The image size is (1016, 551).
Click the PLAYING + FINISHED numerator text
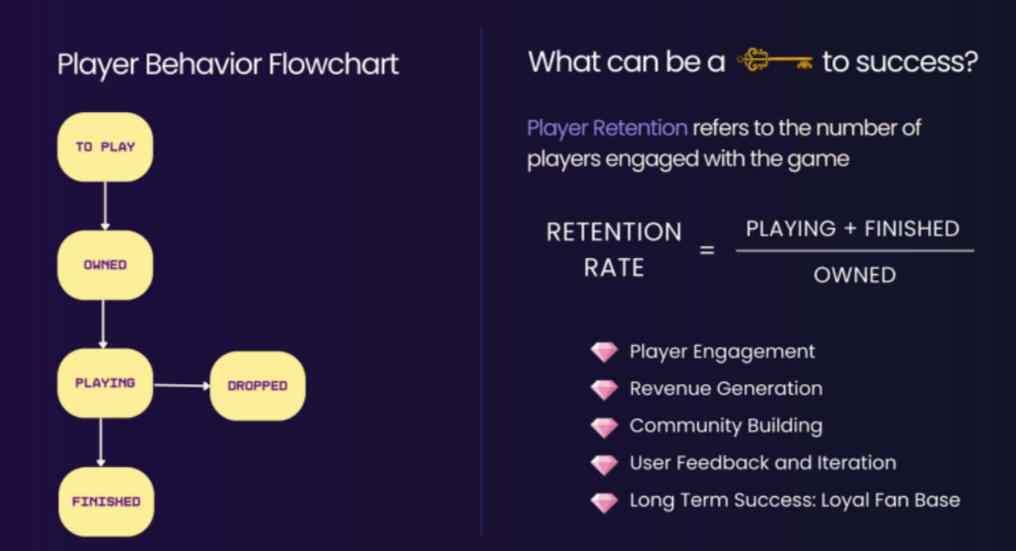(x=852, y=228)
